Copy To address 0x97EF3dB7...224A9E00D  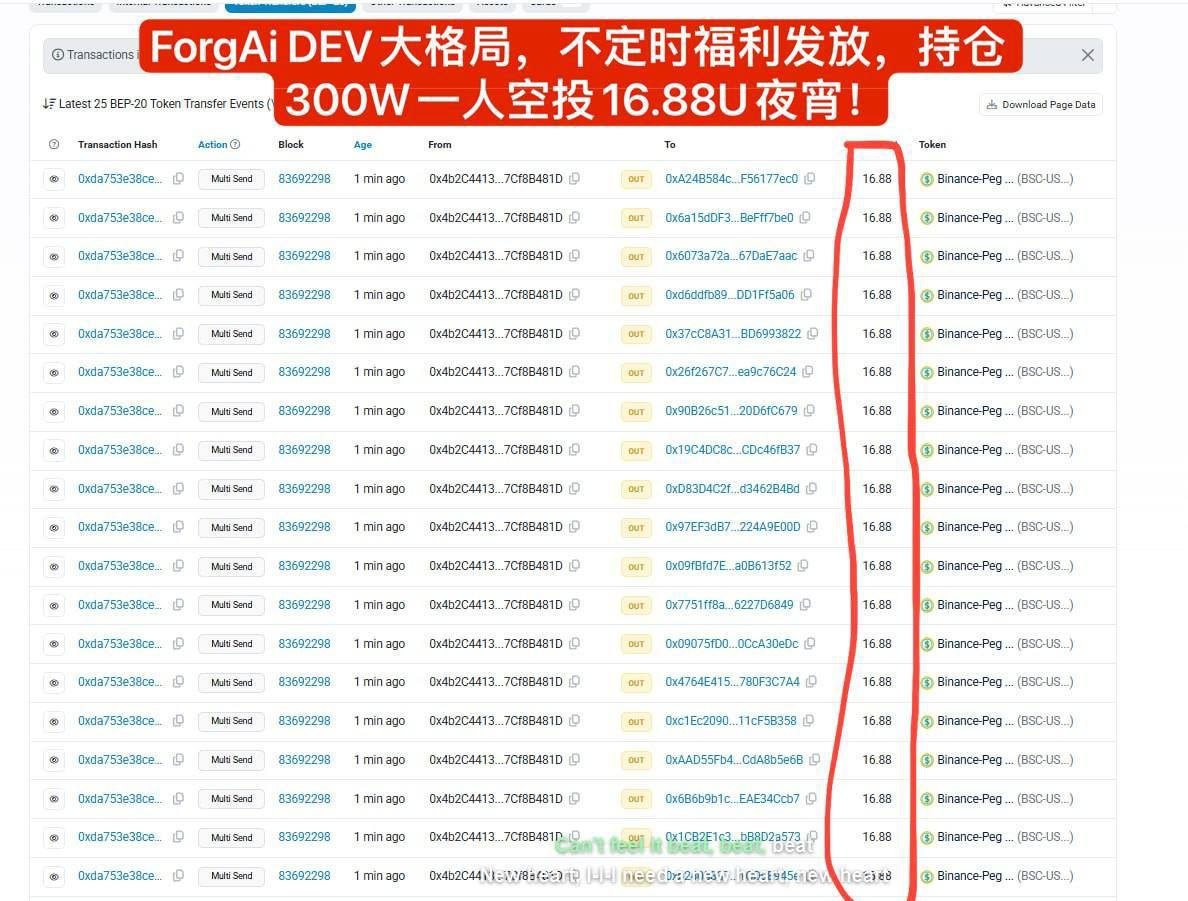point(812,527)
